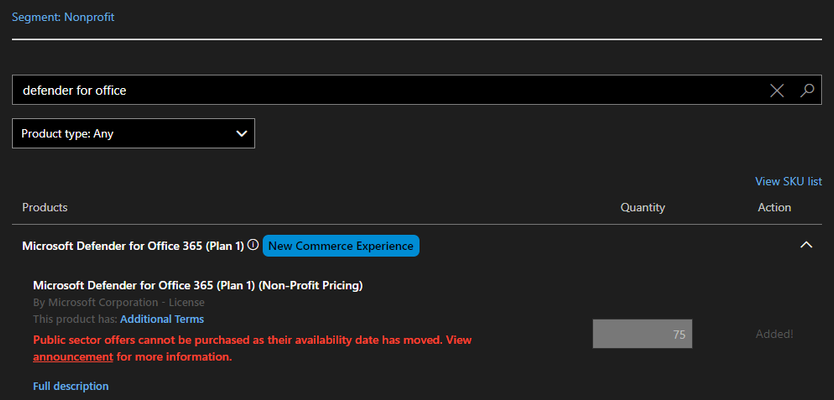This screenshot has height=400, width=834.
Task: Show the Full description link
Action: coord(71,386)
